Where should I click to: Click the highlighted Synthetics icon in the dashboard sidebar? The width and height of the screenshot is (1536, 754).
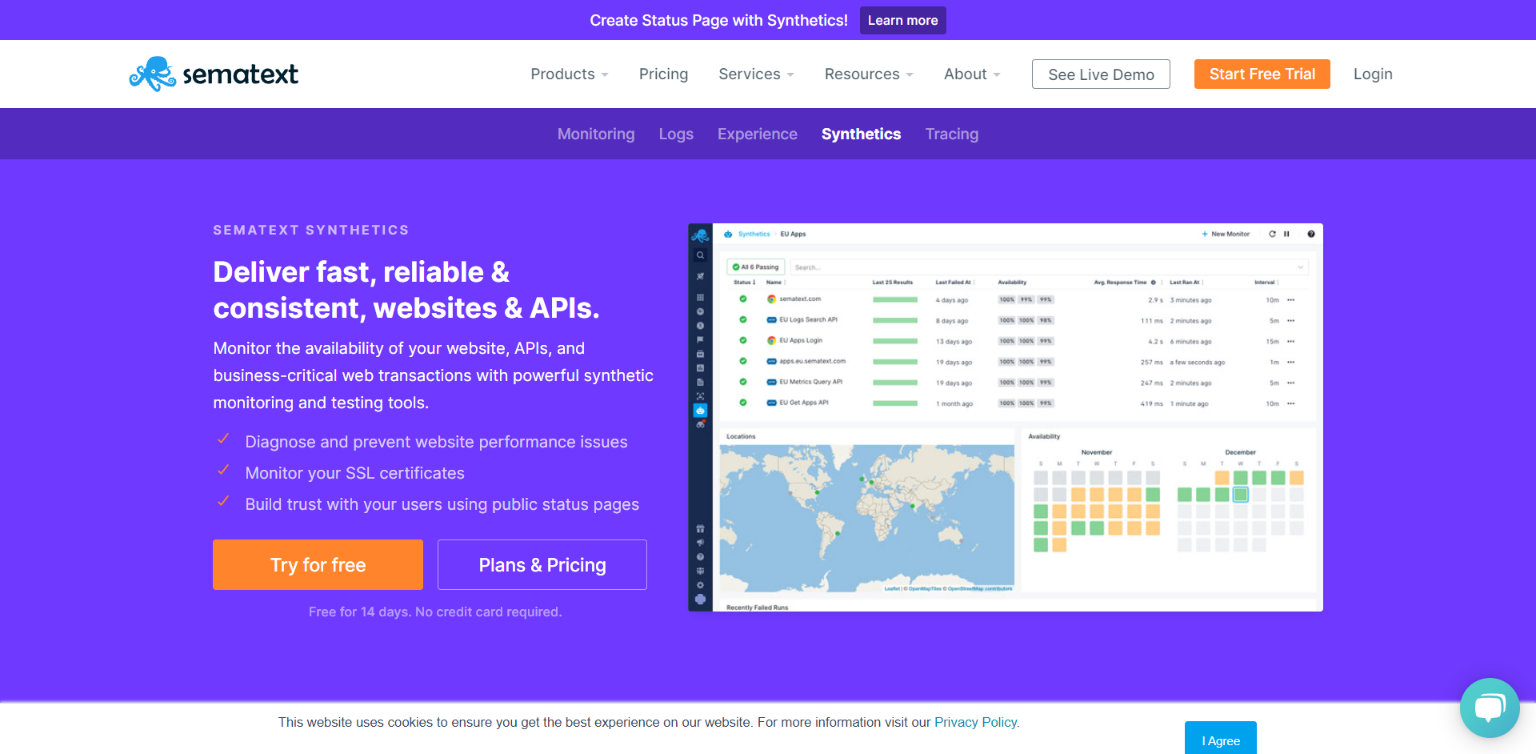(x=700, y=410)
